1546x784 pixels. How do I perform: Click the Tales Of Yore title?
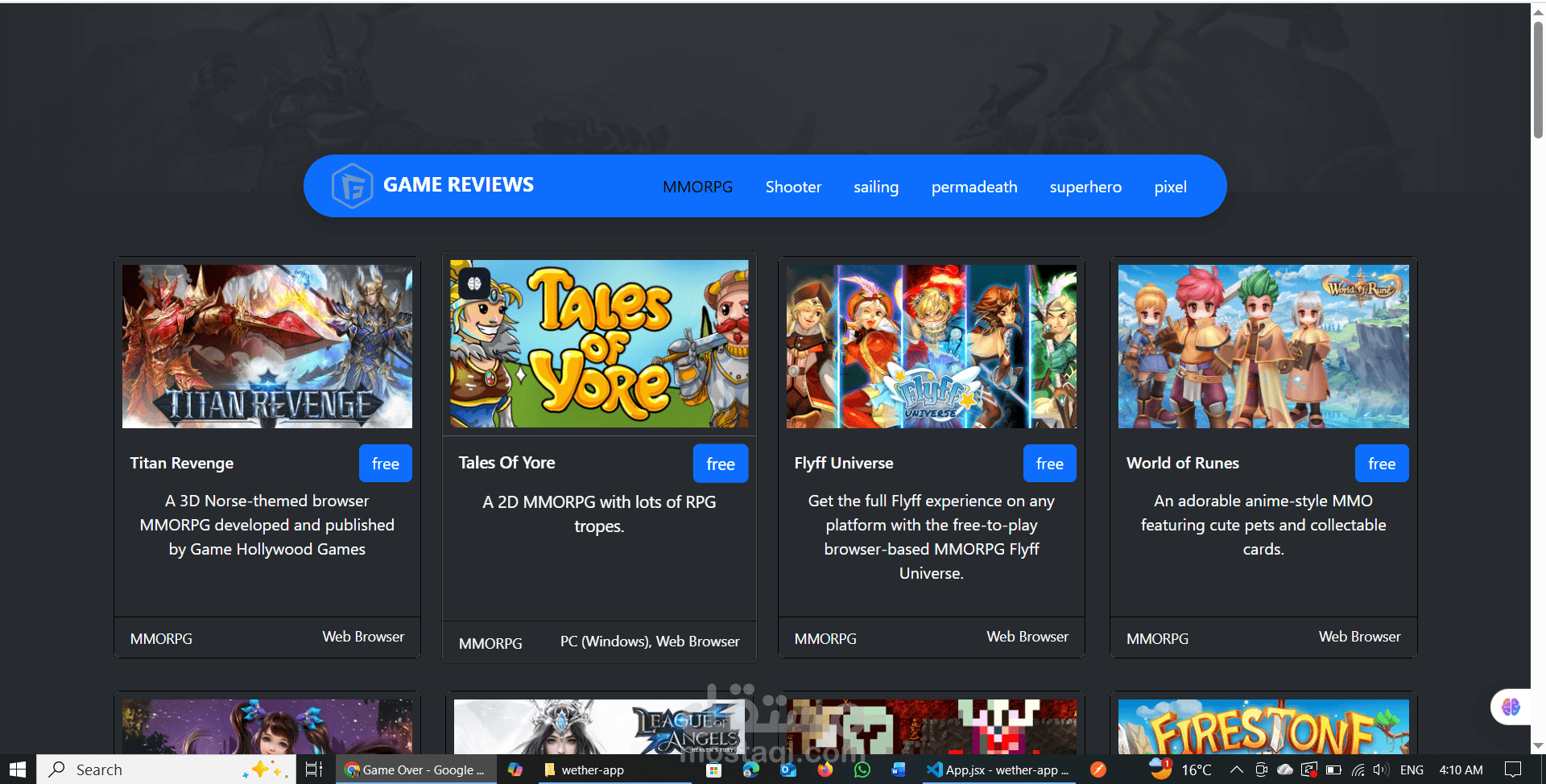[506, 463]
